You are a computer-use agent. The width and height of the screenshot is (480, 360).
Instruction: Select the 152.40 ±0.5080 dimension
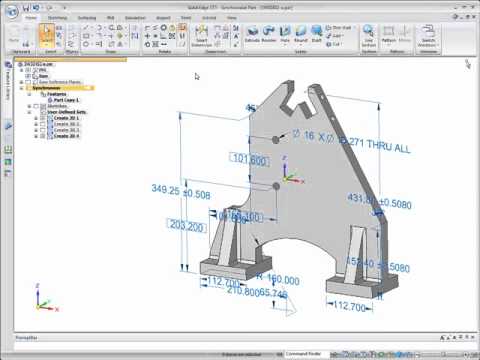(378, 265)
